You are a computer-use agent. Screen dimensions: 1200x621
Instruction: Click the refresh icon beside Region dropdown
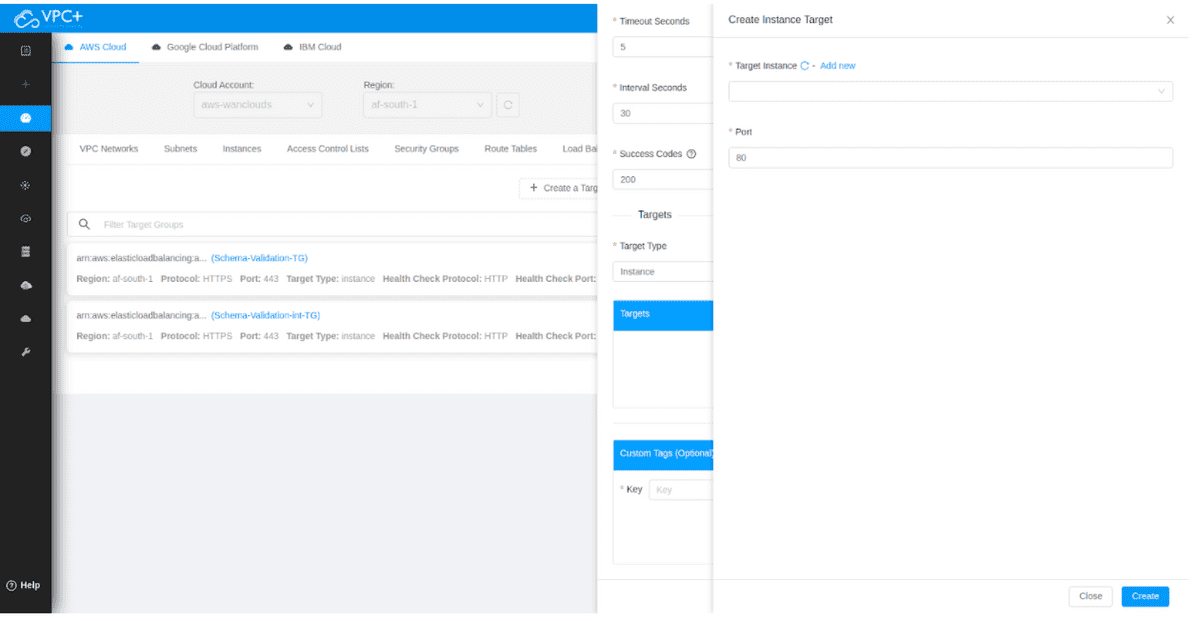(x=508, y=104)
